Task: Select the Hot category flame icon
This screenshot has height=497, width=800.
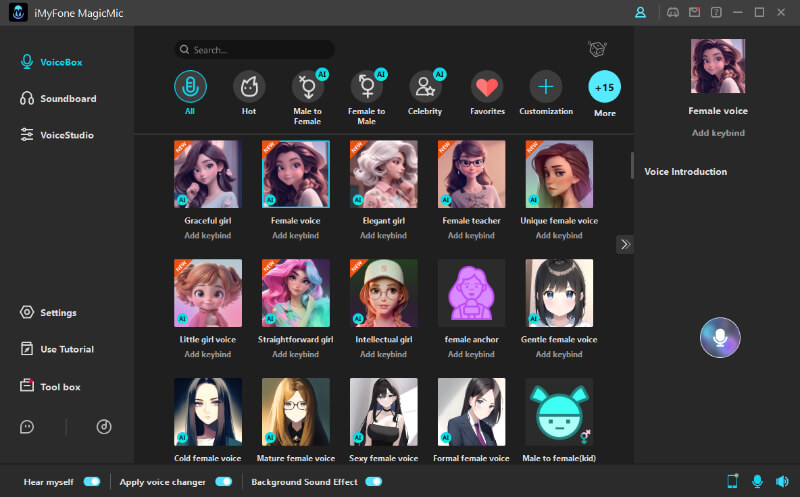Action: tap(249, 87)
